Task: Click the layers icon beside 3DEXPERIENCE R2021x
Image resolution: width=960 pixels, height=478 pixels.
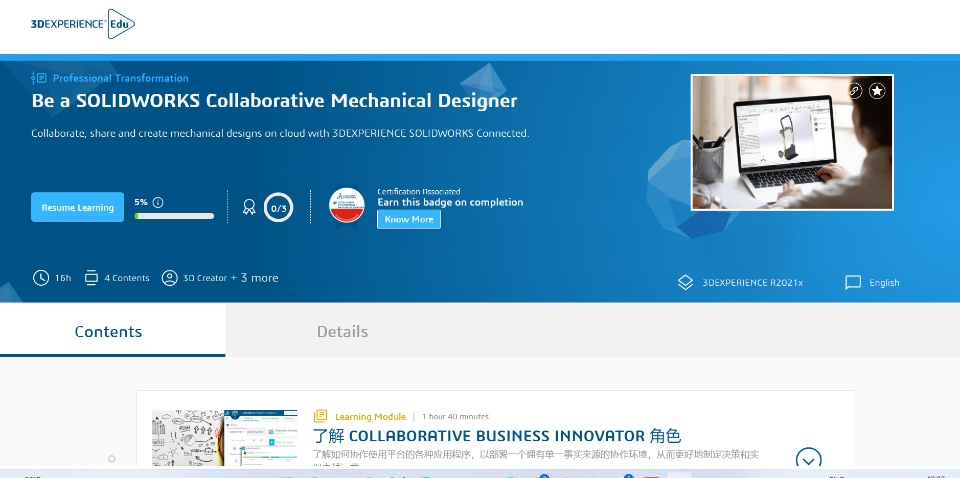Action: pos(686,282)
